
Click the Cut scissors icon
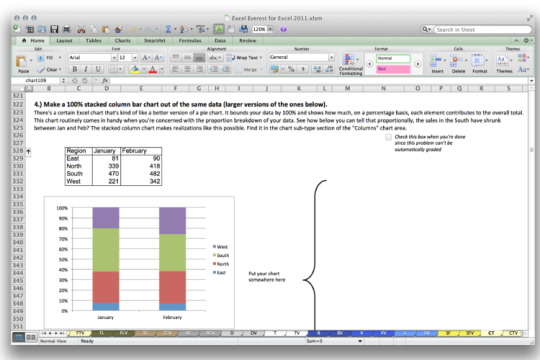(81, 30)
